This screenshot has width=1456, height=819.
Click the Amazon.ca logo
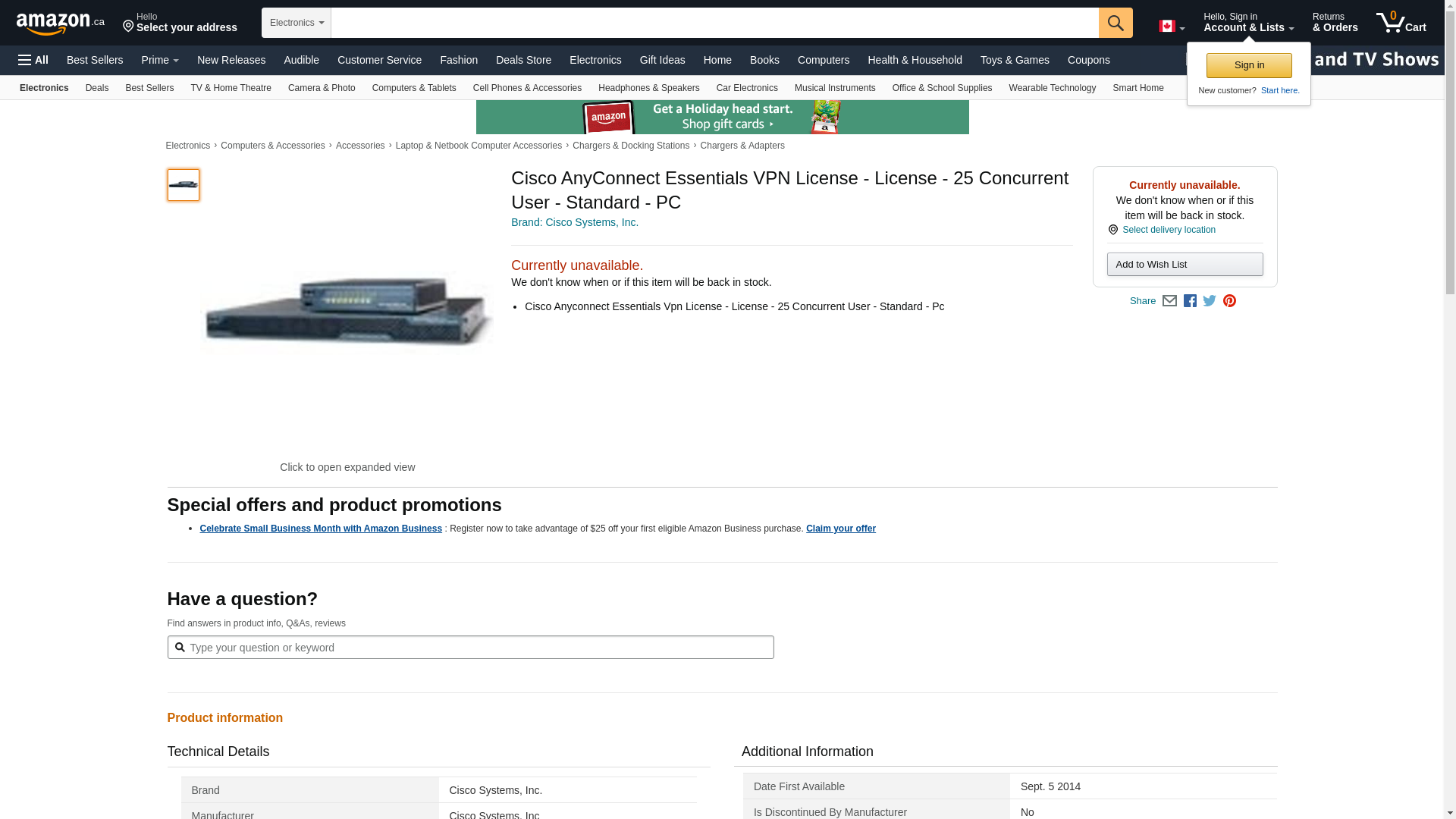click(60, 23)
